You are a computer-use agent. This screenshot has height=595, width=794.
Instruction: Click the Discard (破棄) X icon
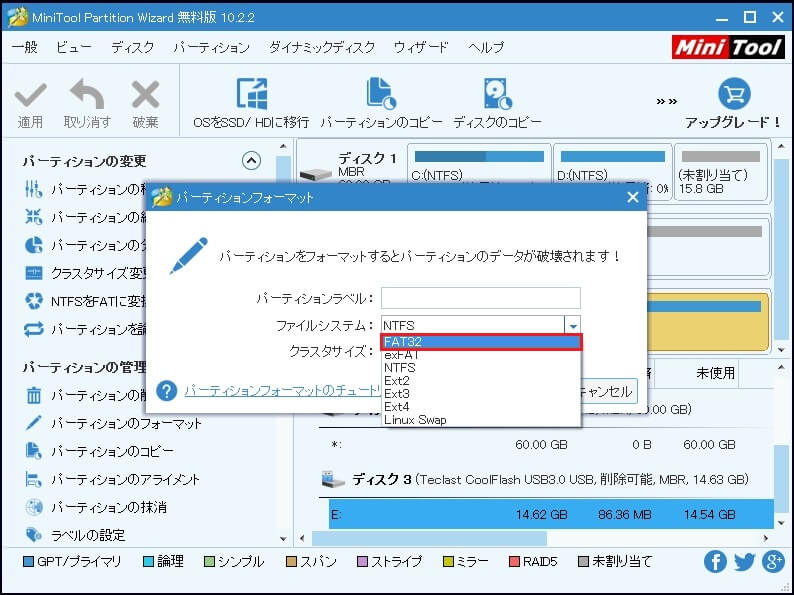click(x=145, y=94)
